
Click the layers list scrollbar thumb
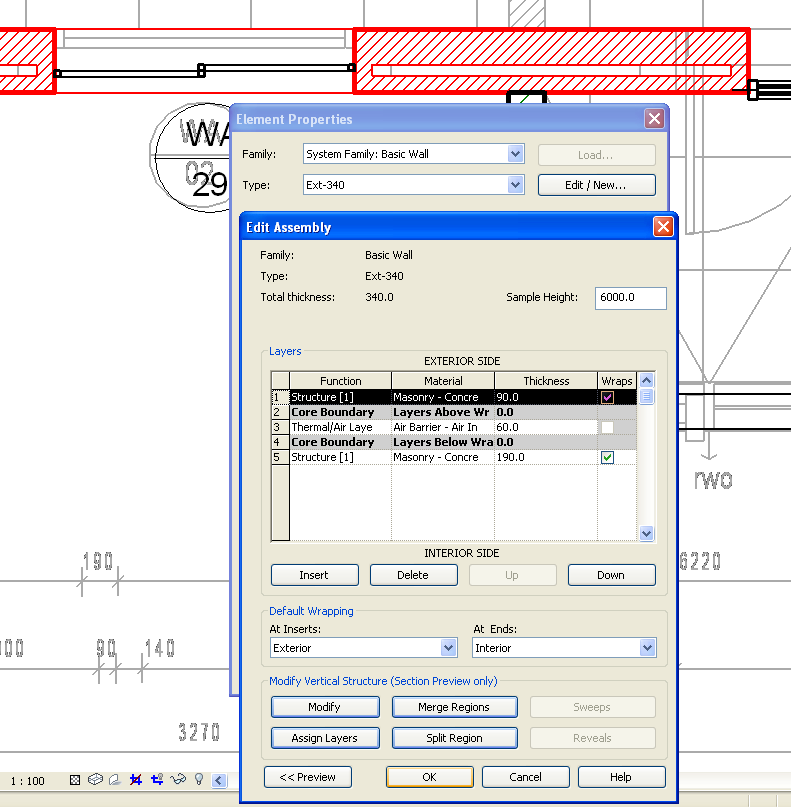(x=646, y=397)
